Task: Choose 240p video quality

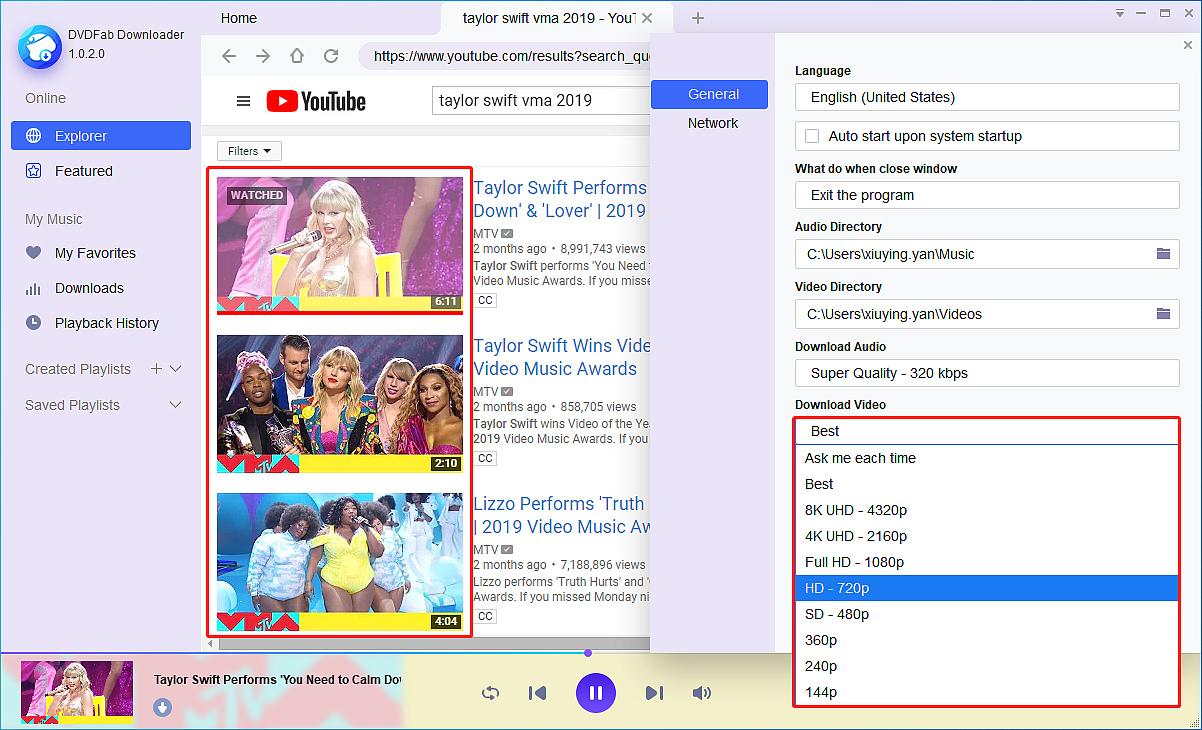Action: (x=987, y=666)
